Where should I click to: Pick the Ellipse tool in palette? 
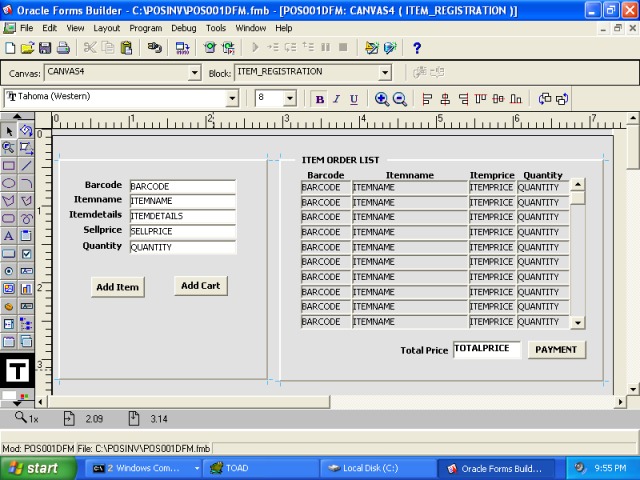pos(9,183)
